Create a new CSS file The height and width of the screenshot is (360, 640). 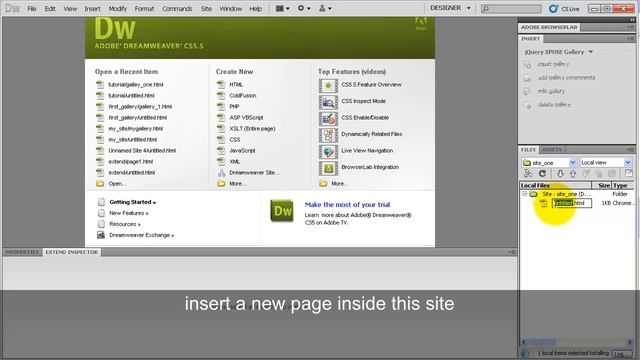tap(234, 140)
